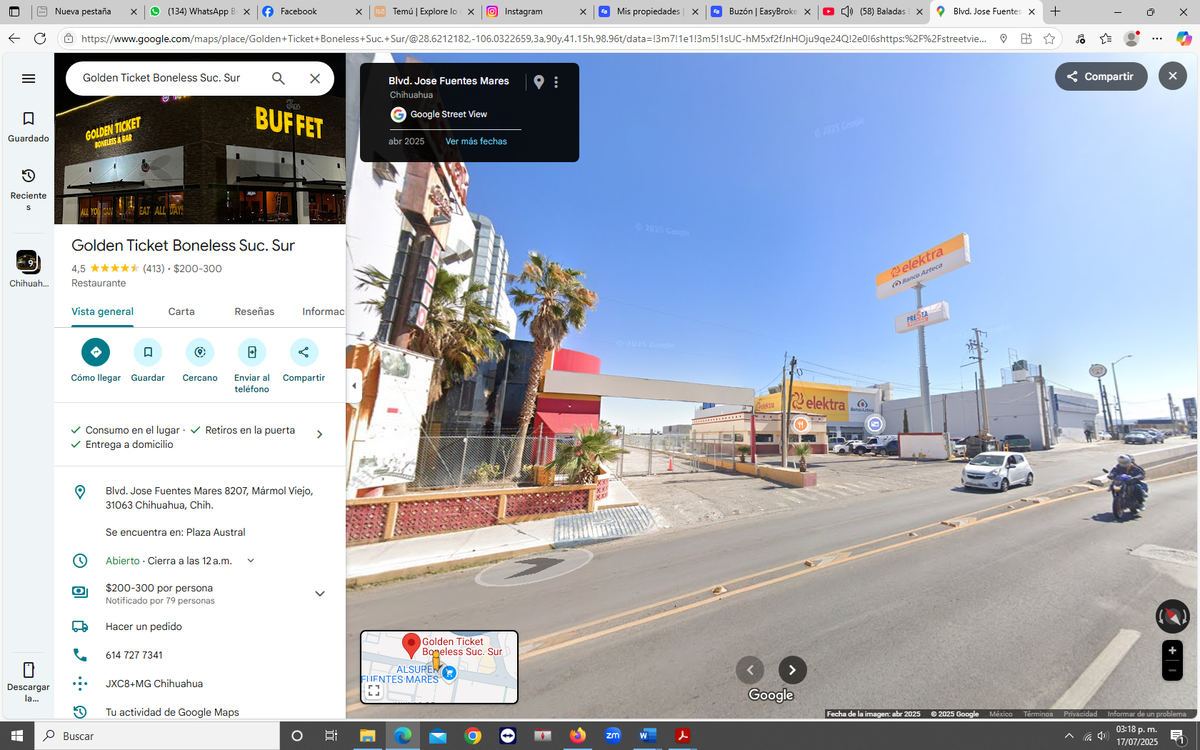The height and width of the screenshot is (750, 1200).
Task: Click the Compartir button over Street View
Action: pos(1101,76)
